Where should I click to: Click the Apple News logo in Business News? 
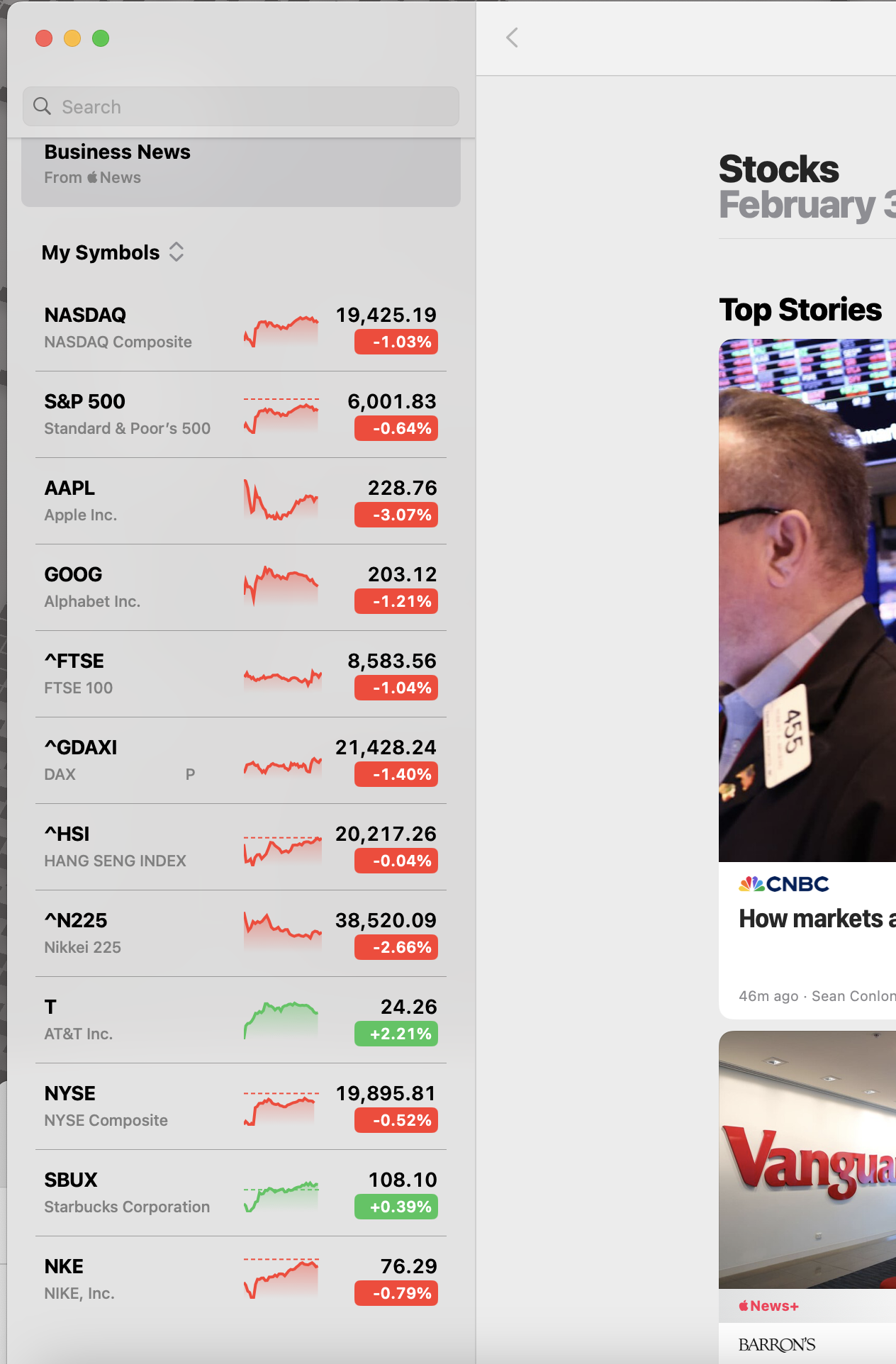point(92,177)
